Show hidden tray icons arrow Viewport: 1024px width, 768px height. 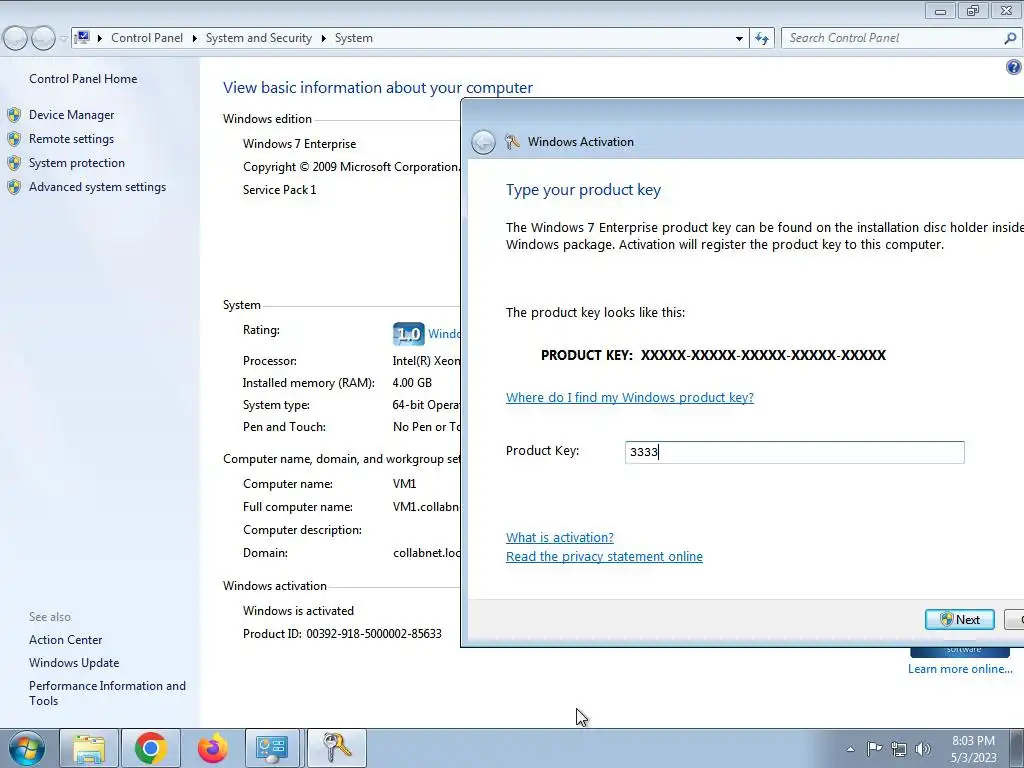point(850,749)
